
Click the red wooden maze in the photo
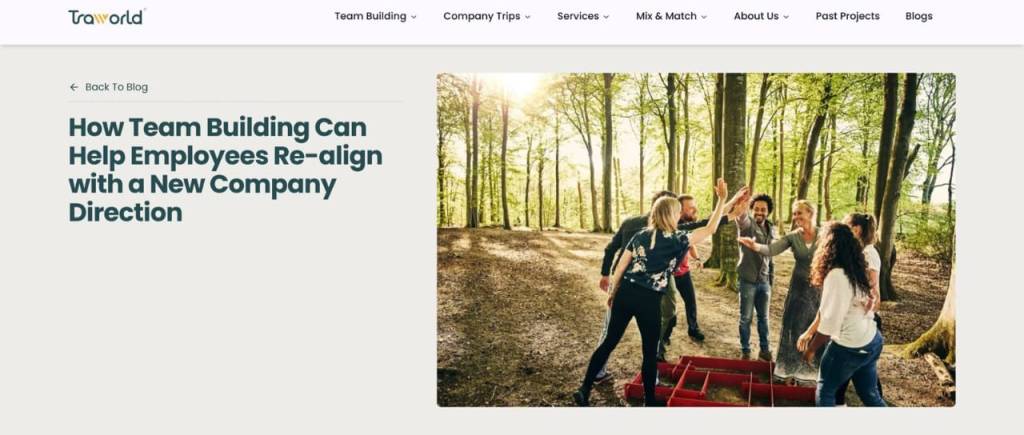pos(720,382)
